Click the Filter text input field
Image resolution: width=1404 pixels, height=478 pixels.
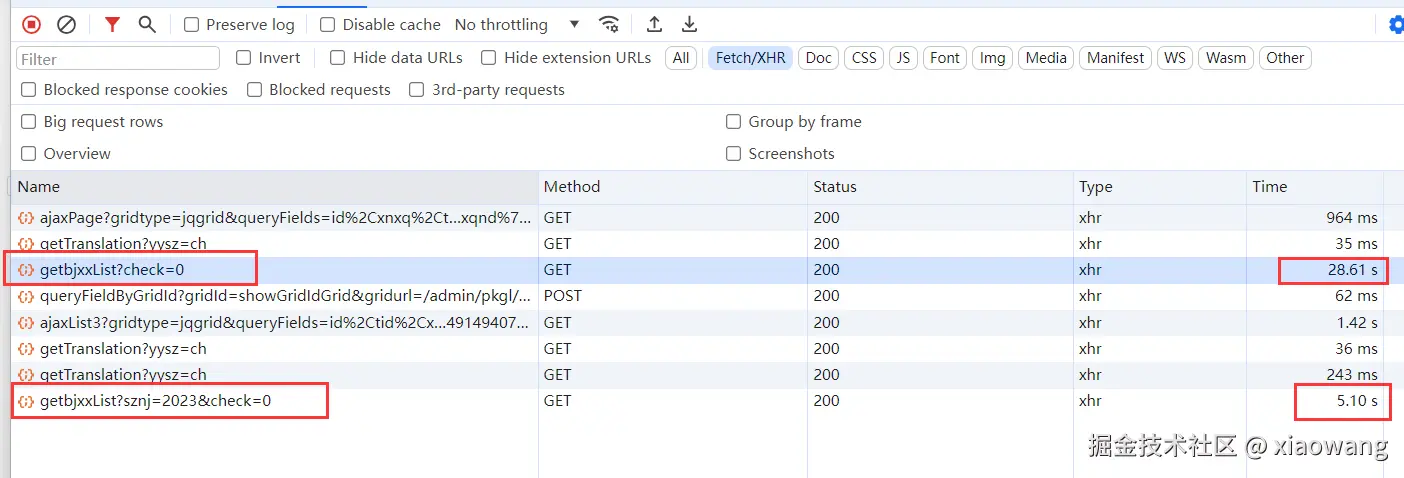tap(118, 59)
